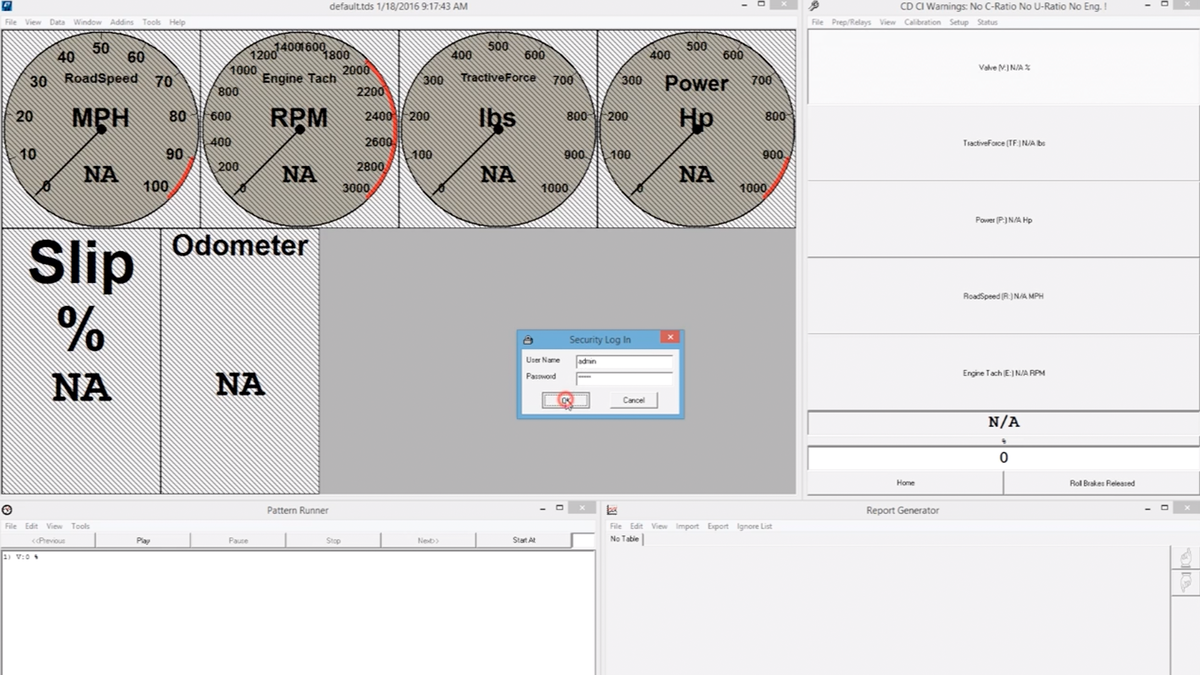This screenshot has width=1200, height=675.
Task: Click the pointing-down hand icon in Report Generator
Action: tap(1185, 583)
